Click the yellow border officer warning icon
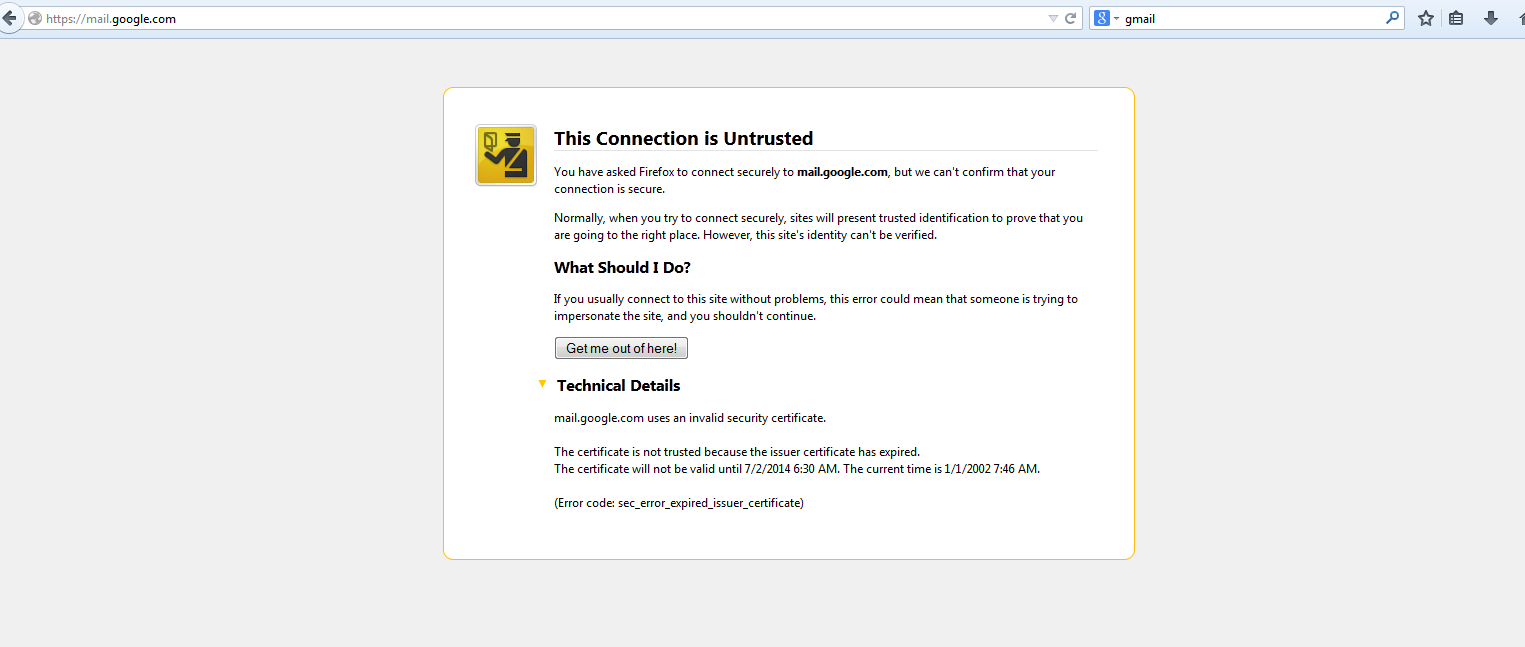The height and width of the screenshot is (647, 1525). point(506,155)
